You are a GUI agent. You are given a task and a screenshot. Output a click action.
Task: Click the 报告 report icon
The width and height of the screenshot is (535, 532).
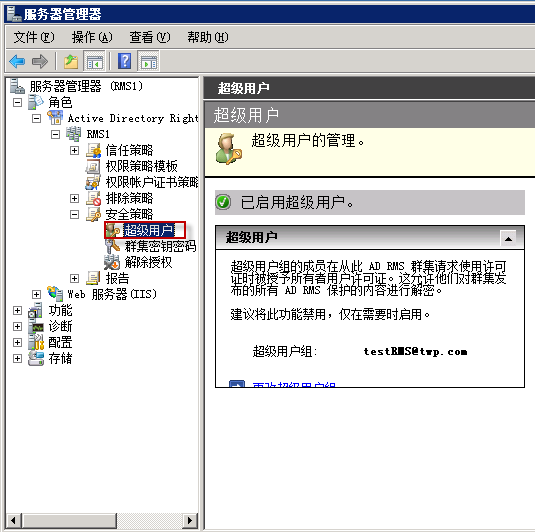(93, 278)
